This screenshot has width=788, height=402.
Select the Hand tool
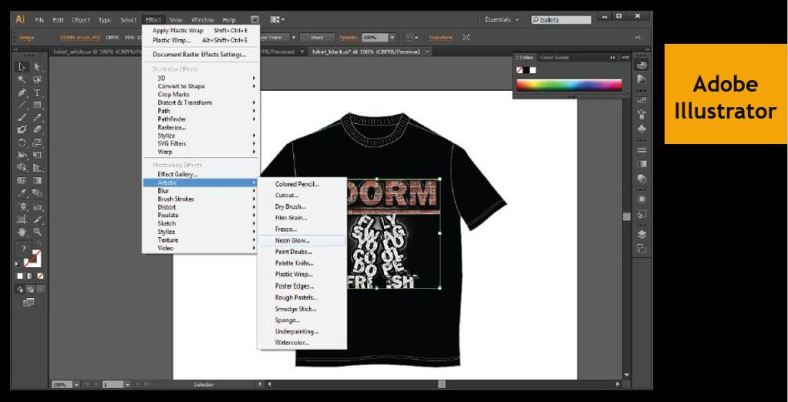pos(23,232)
